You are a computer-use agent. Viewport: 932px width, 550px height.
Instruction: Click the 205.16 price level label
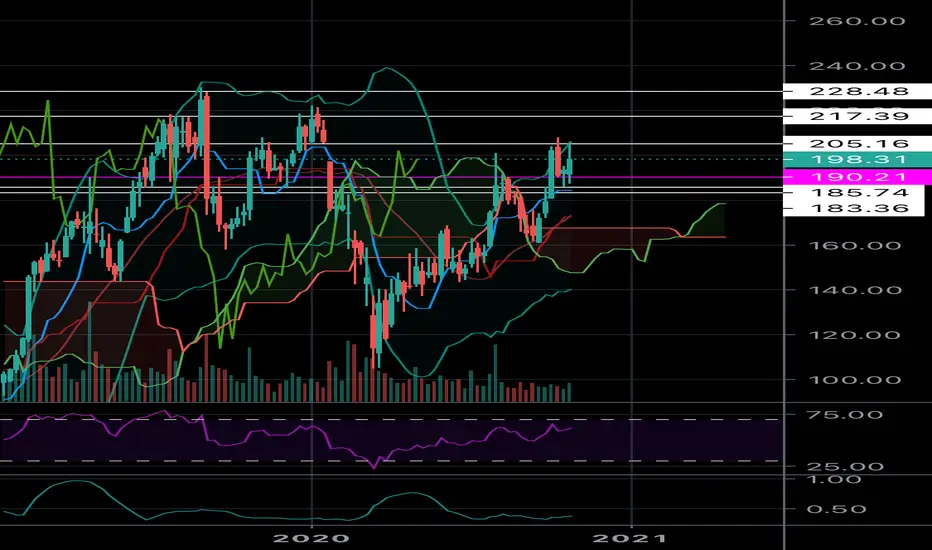858,143
